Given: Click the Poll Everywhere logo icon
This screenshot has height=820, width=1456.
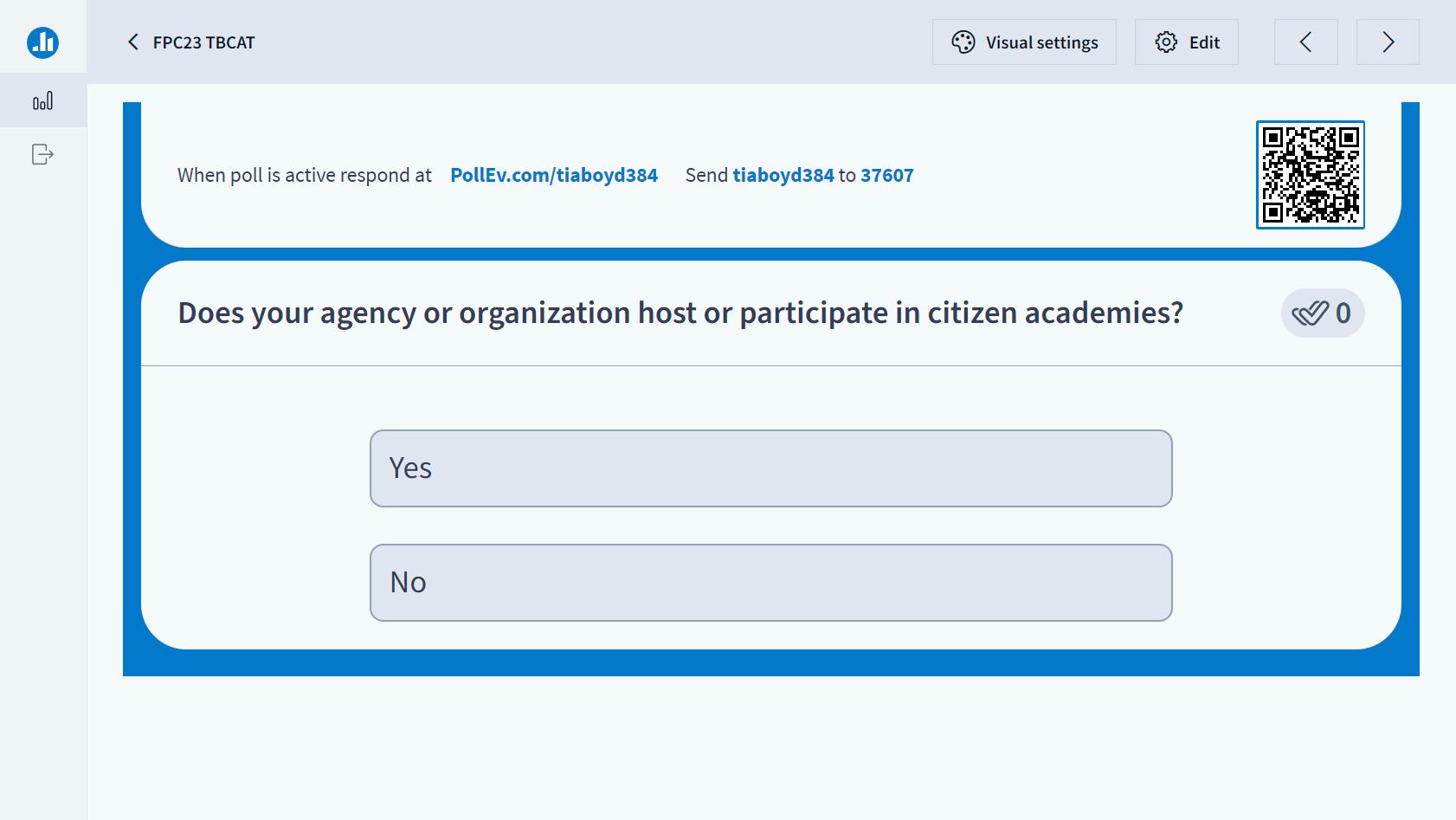Looking at the screenshot, I should click(42, 42).
